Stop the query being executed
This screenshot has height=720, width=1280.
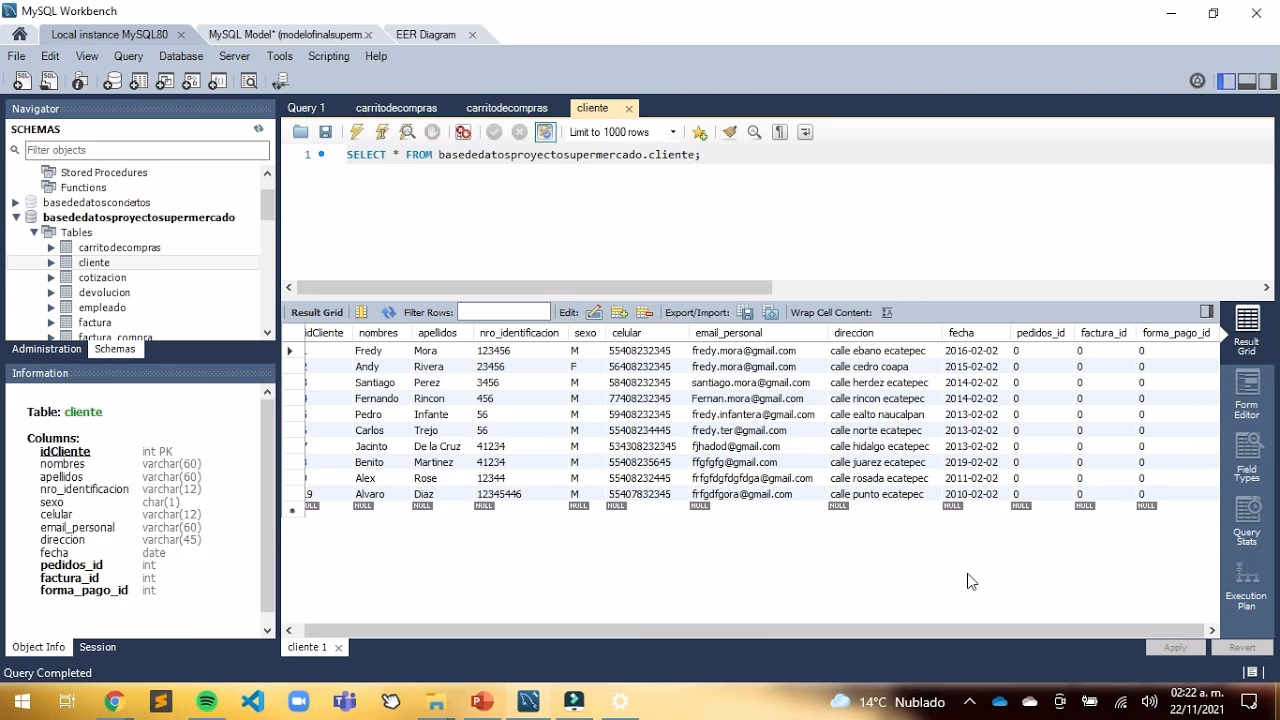click(432, 132)
